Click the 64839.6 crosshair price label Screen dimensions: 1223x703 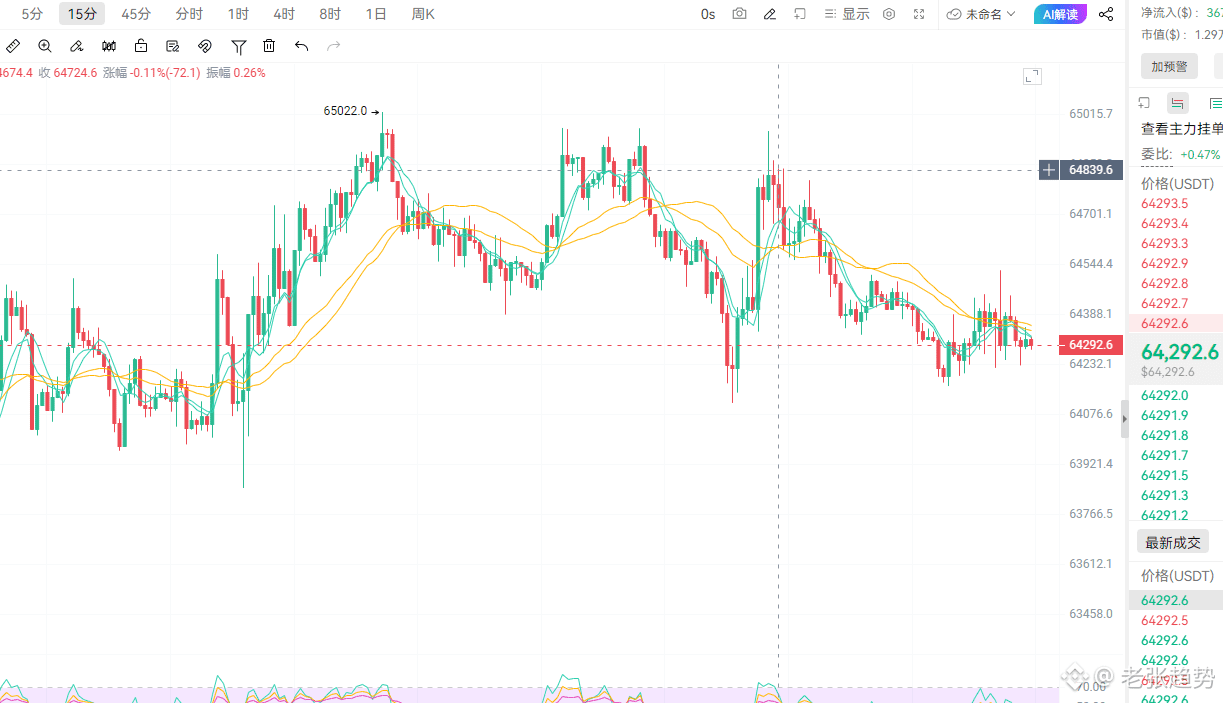pyautogui.click(x=1090, y=170)
